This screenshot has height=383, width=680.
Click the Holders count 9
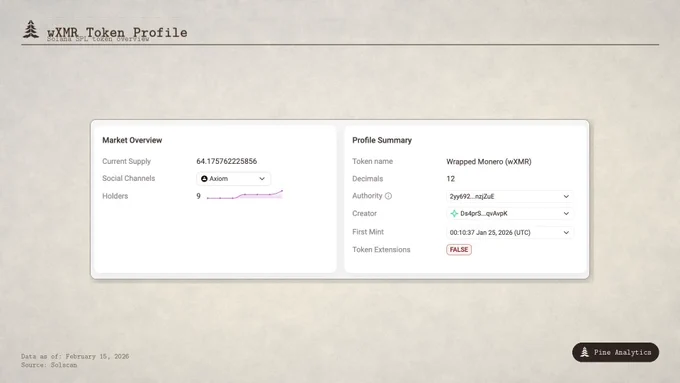coord(198,196)
